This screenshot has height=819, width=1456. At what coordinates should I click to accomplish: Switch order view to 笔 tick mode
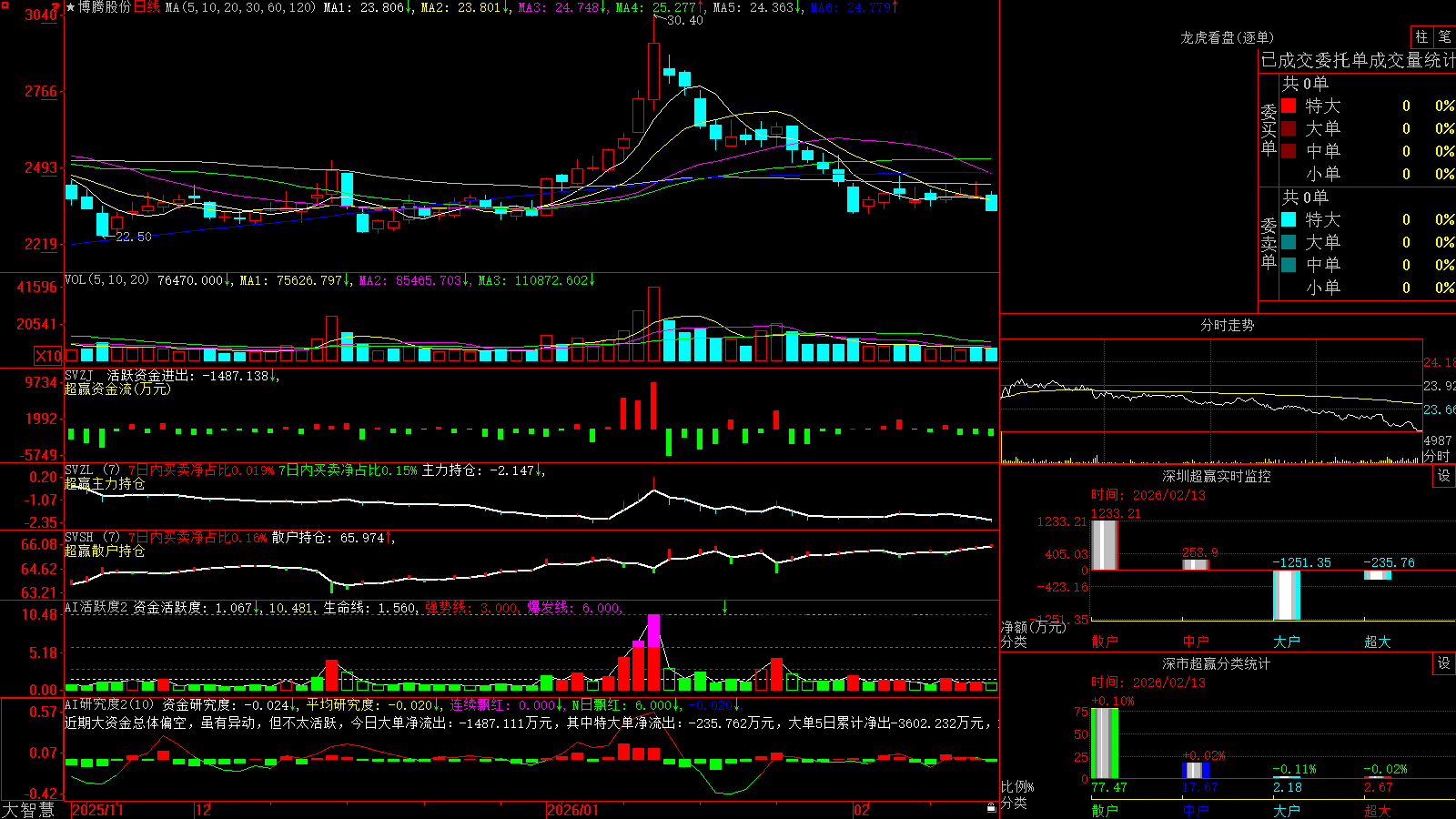click(x=1444, y=37)
